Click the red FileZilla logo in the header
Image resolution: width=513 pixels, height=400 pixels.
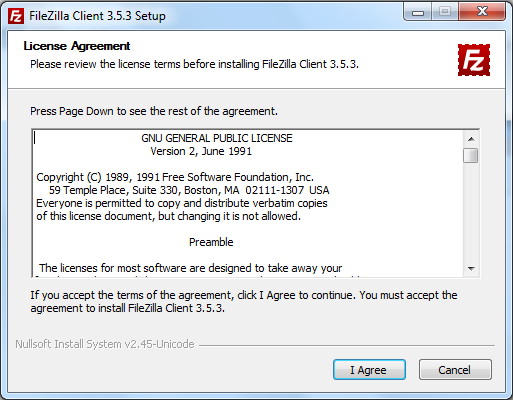click(x=474, y=60)
